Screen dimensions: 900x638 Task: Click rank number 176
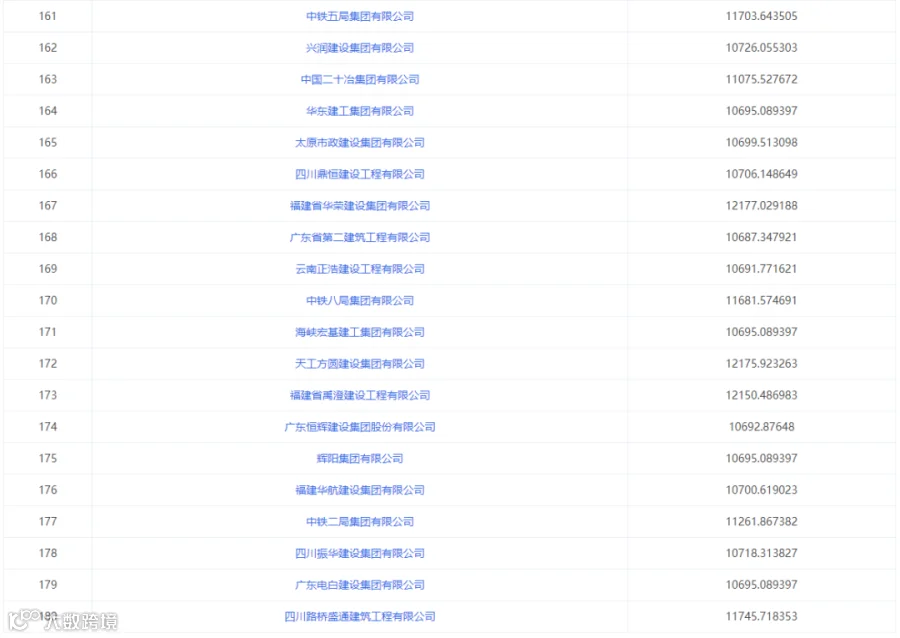(x=48, y=489)
